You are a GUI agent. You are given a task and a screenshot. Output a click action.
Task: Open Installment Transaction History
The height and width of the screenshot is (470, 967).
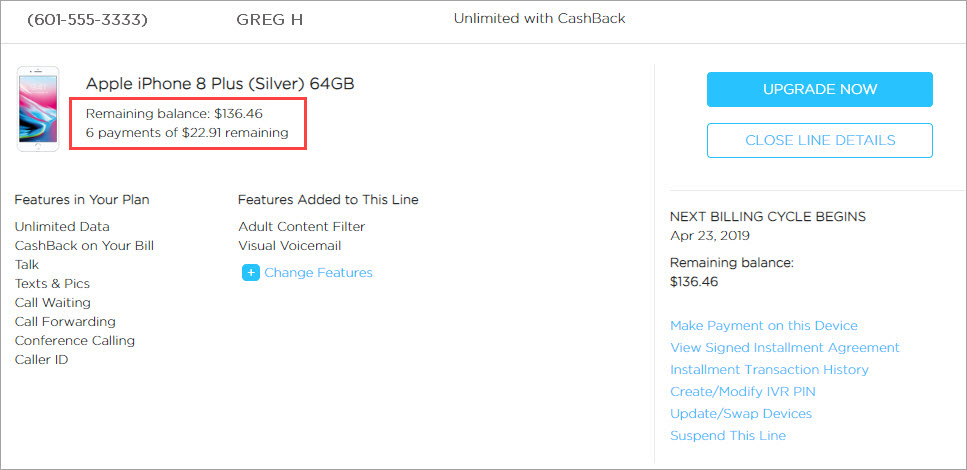(x=769, y=369)
